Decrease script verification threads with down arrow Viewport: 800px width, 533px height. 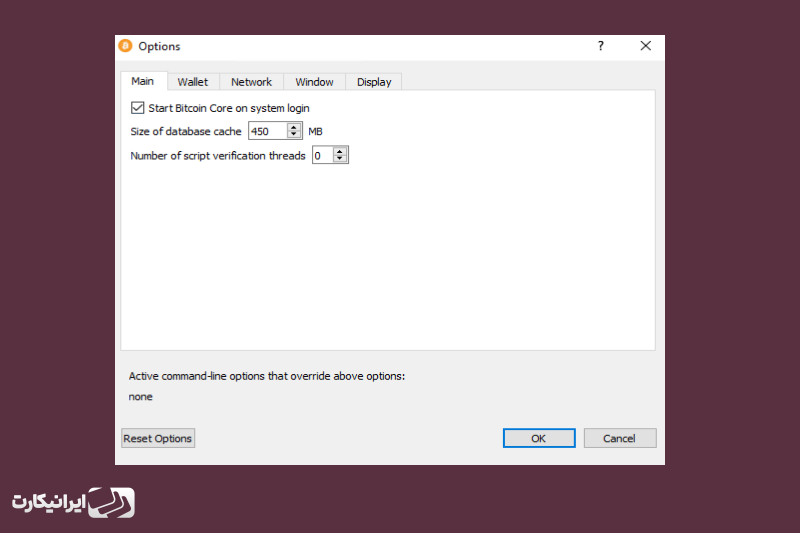pos(340,159)
